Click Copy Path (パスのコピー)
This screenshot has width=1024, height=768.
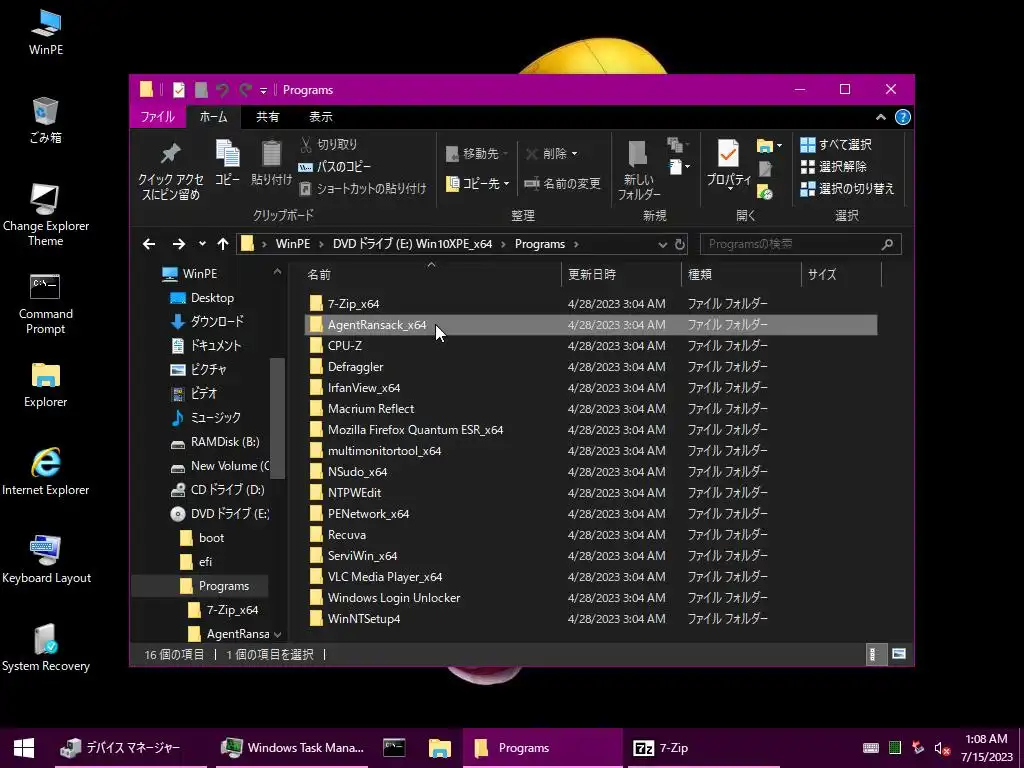[x=334, y=167]
